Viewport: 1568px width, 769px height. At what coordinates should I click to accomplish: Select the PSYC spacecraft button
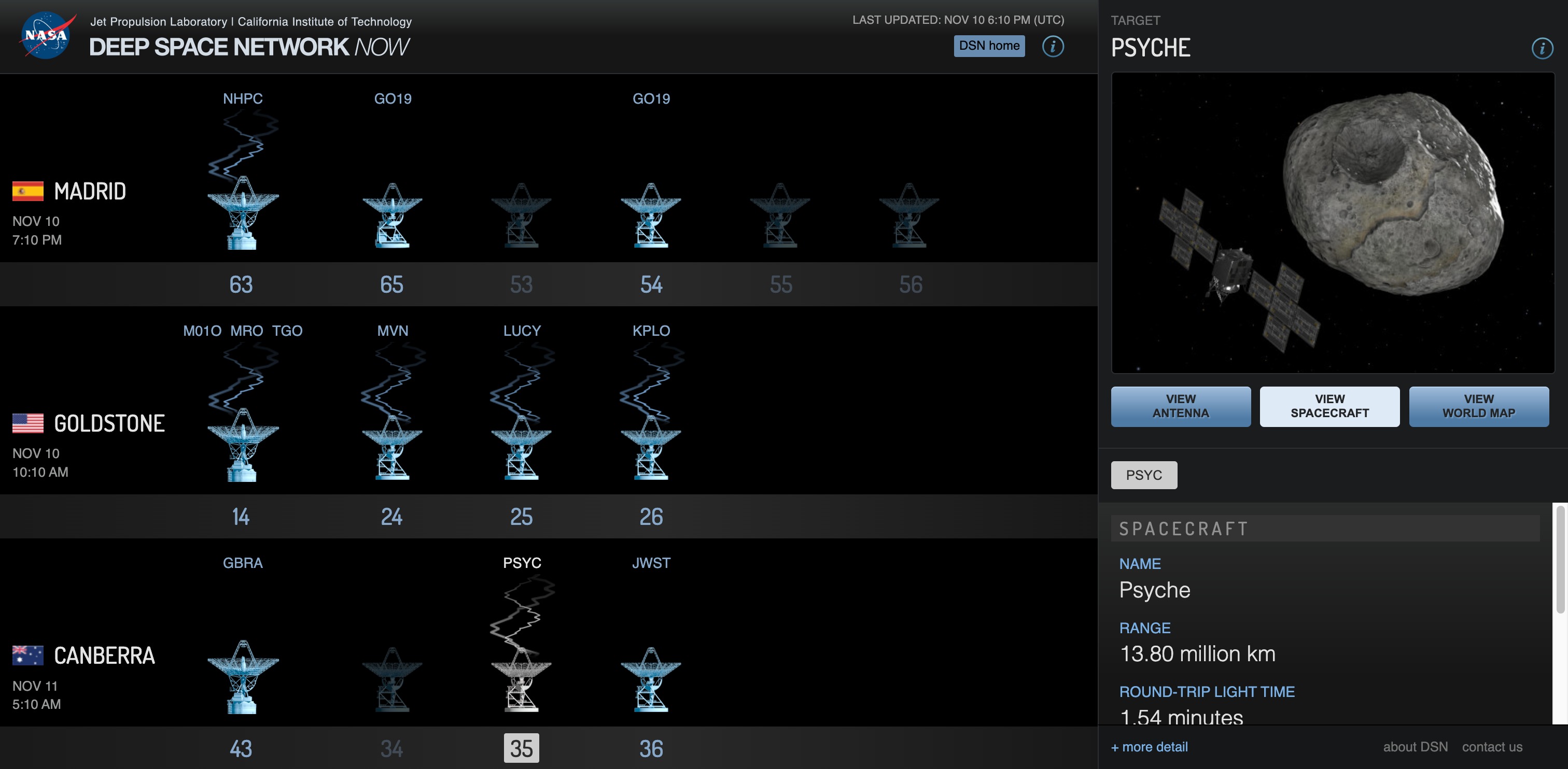click(1143, 475)
